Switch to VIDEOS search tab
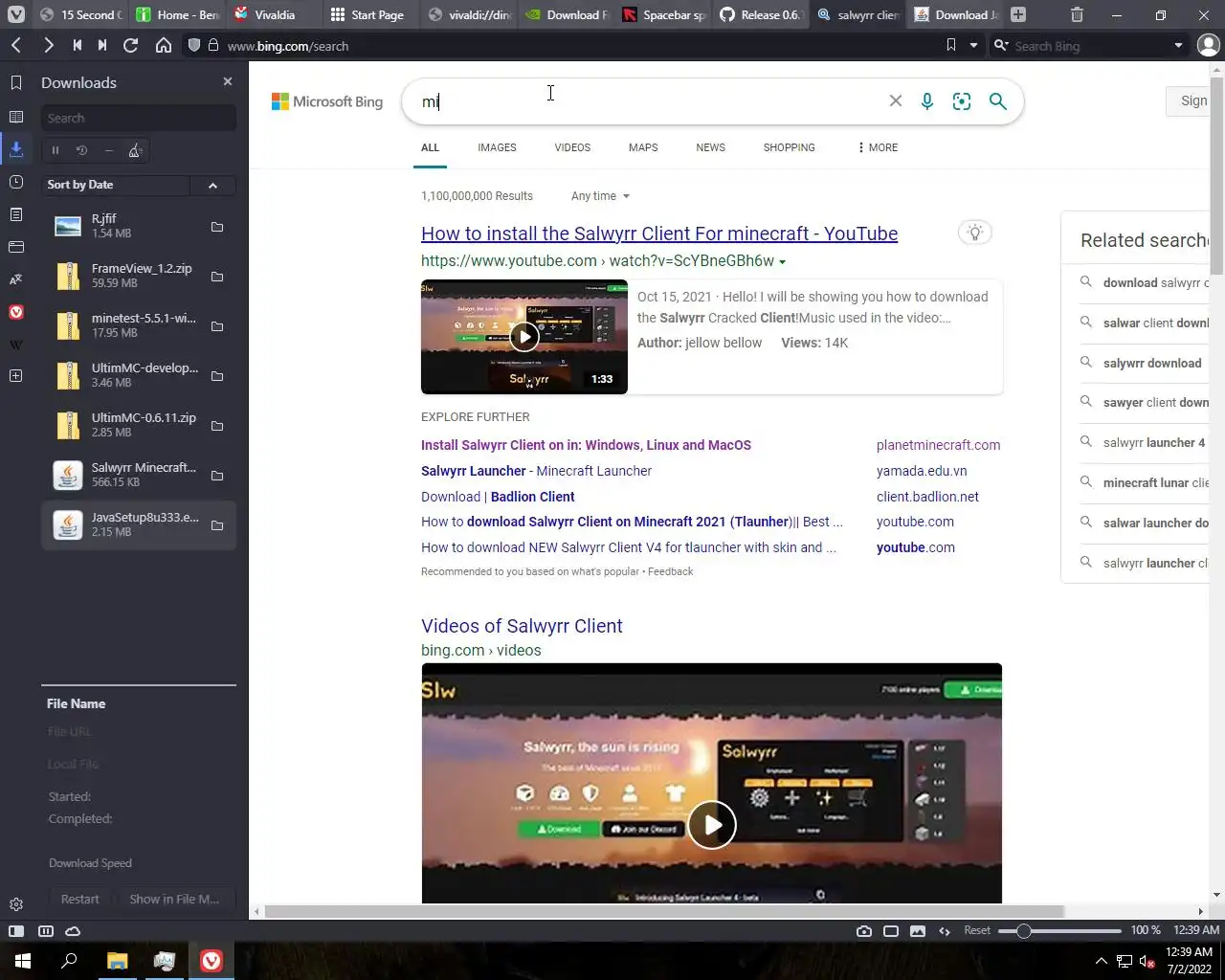The height and width of the screenshot is (980, 1225). point(572,147)
